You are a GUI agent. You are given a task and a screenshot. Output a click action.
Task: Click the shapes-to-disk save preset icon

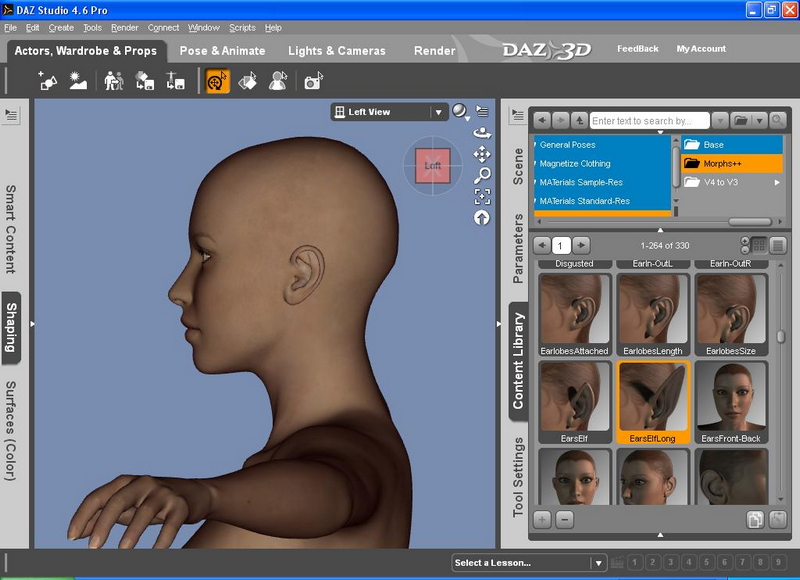point(144,81)
